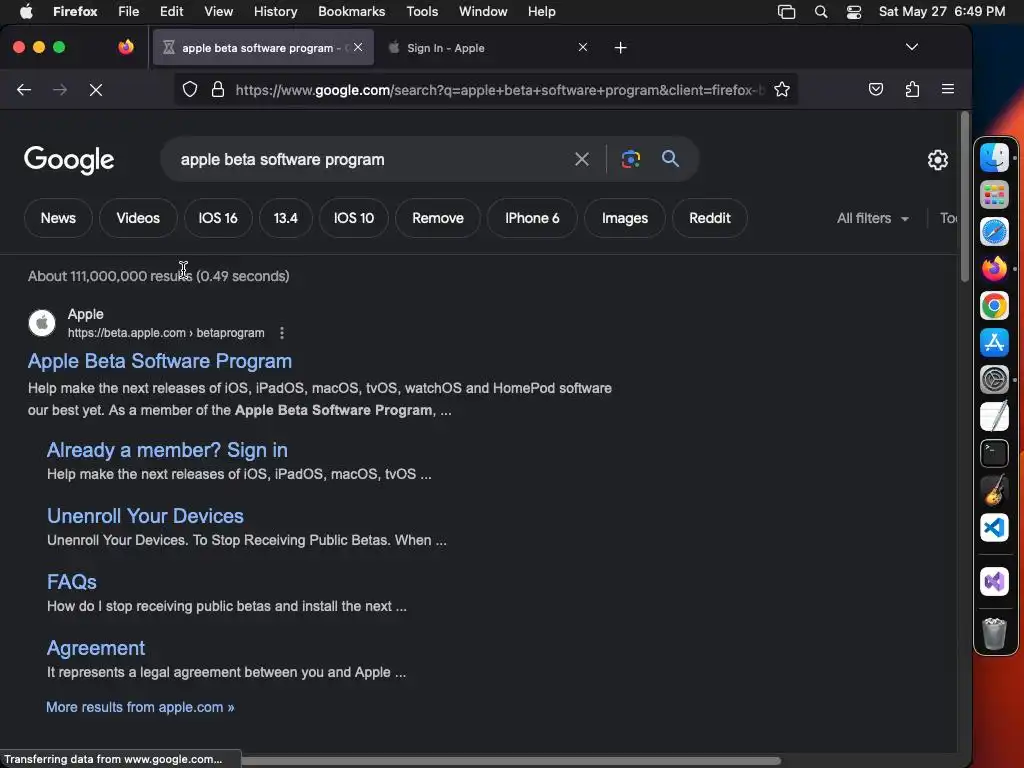Open Apple Beta Software Program result
The image size is (1024, 768).
159,361
